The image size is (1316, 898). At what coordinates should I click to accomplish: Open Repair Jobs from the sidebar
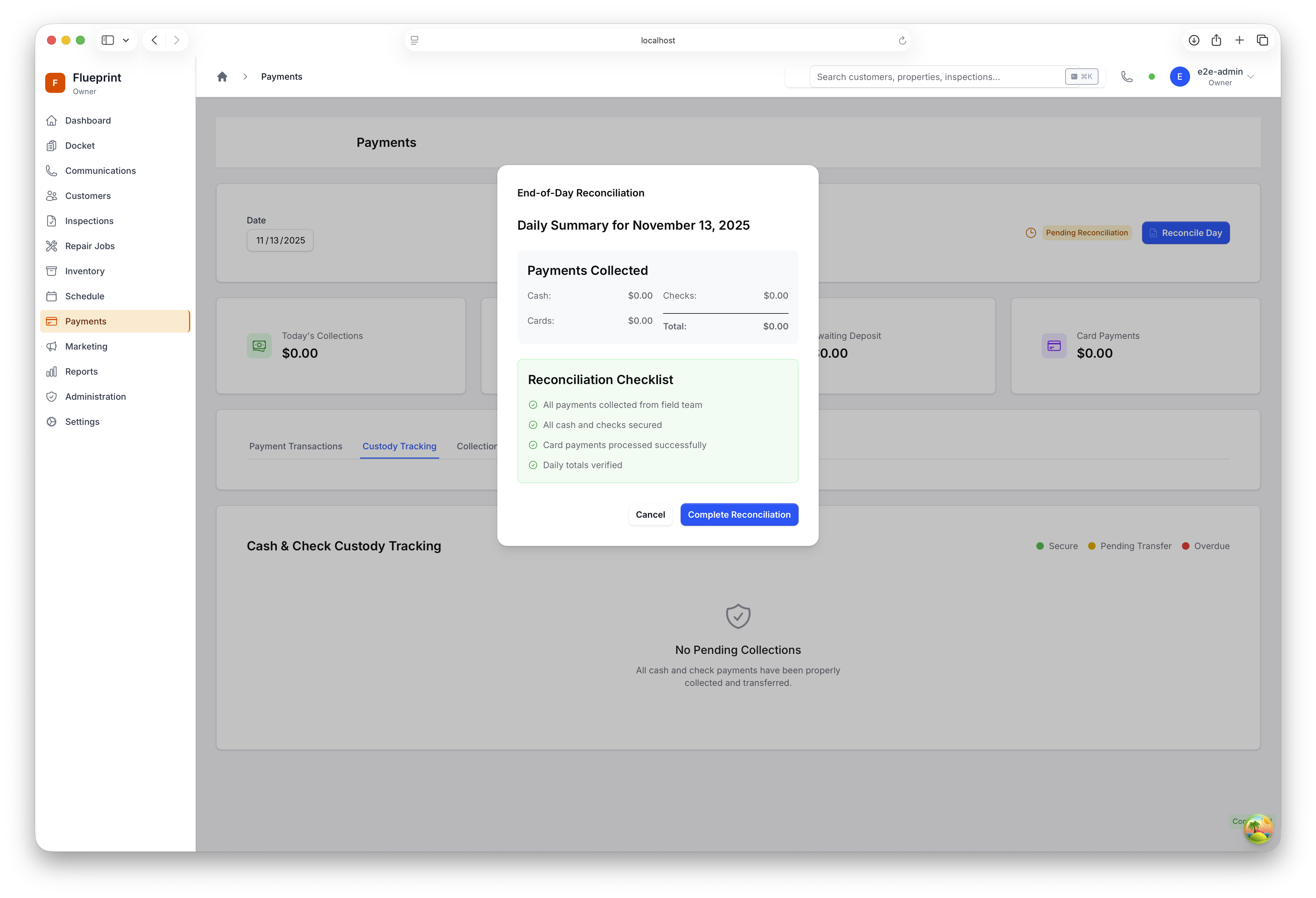89,246
